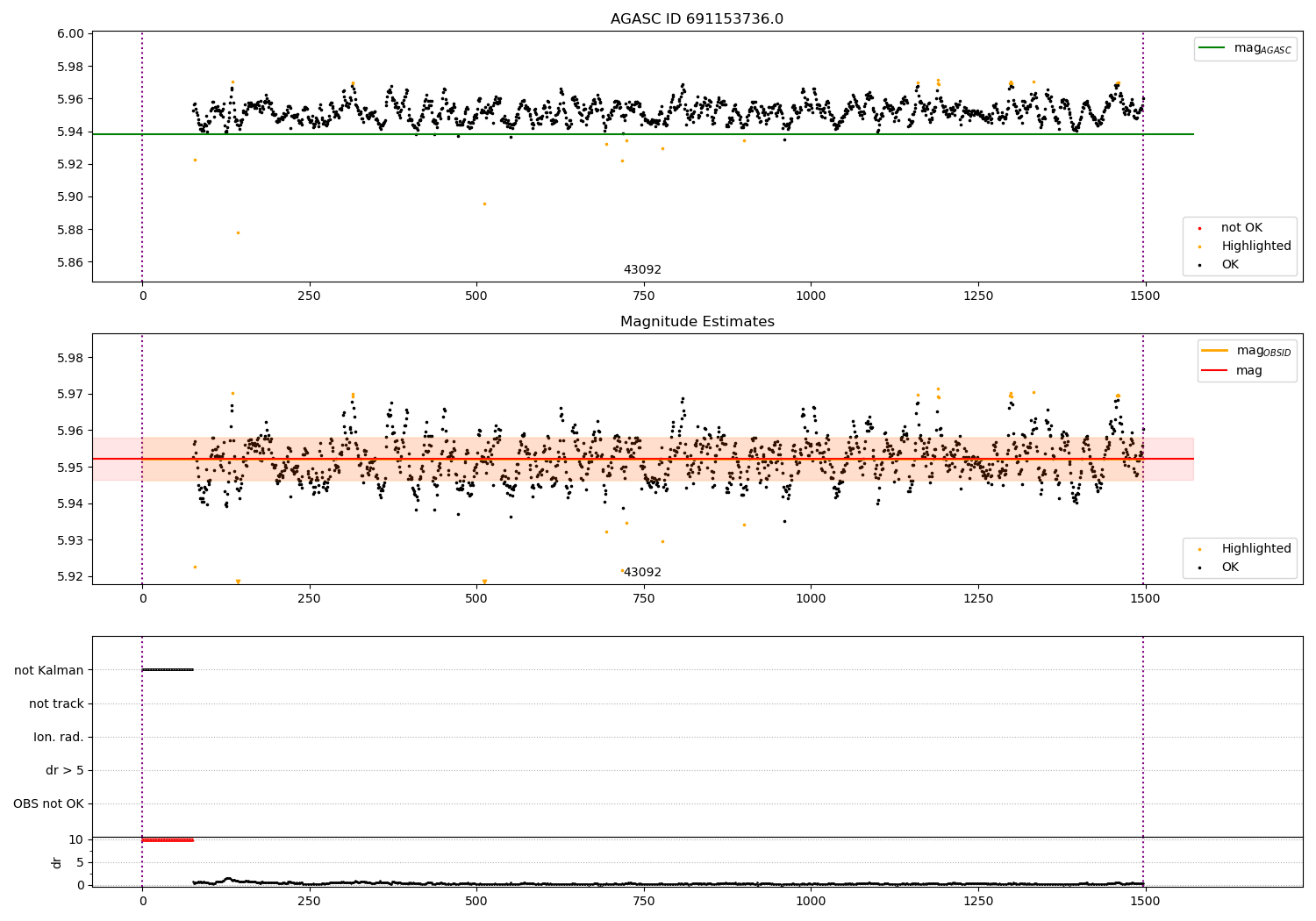Screen dimensions: 1316x921
Task: Click the 750 x-axis tick of middle plot
Action: (643, 599)
